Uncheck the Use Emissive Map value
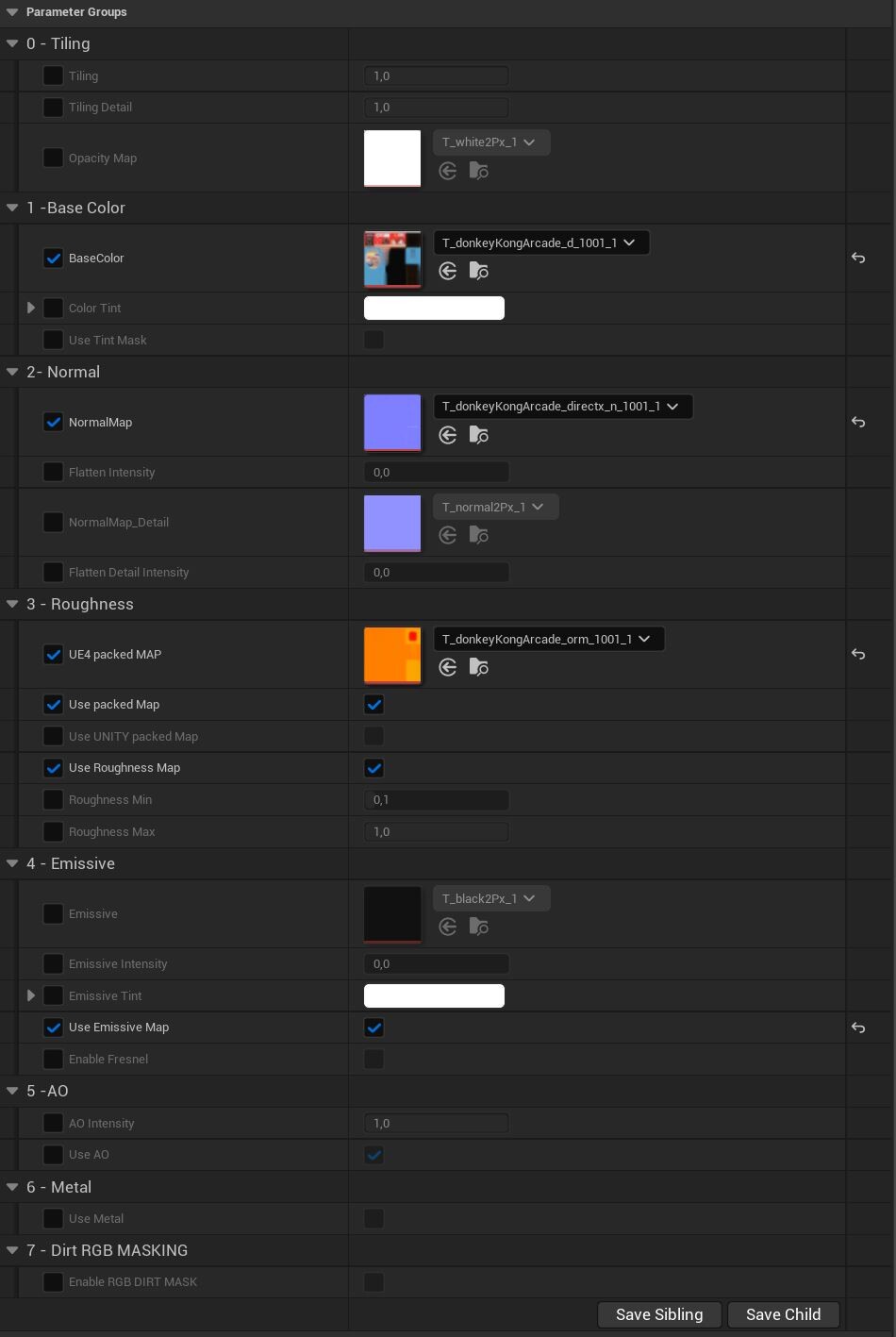 pos(374,1028)
